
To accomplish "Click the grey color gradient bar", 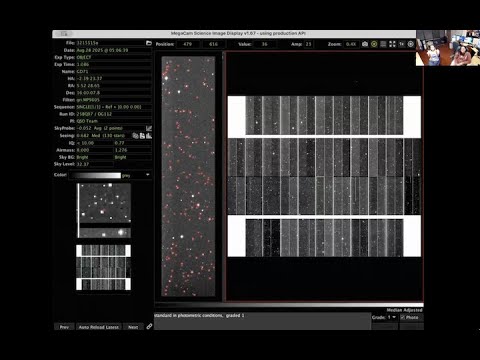I will click(x=95, y=175).
